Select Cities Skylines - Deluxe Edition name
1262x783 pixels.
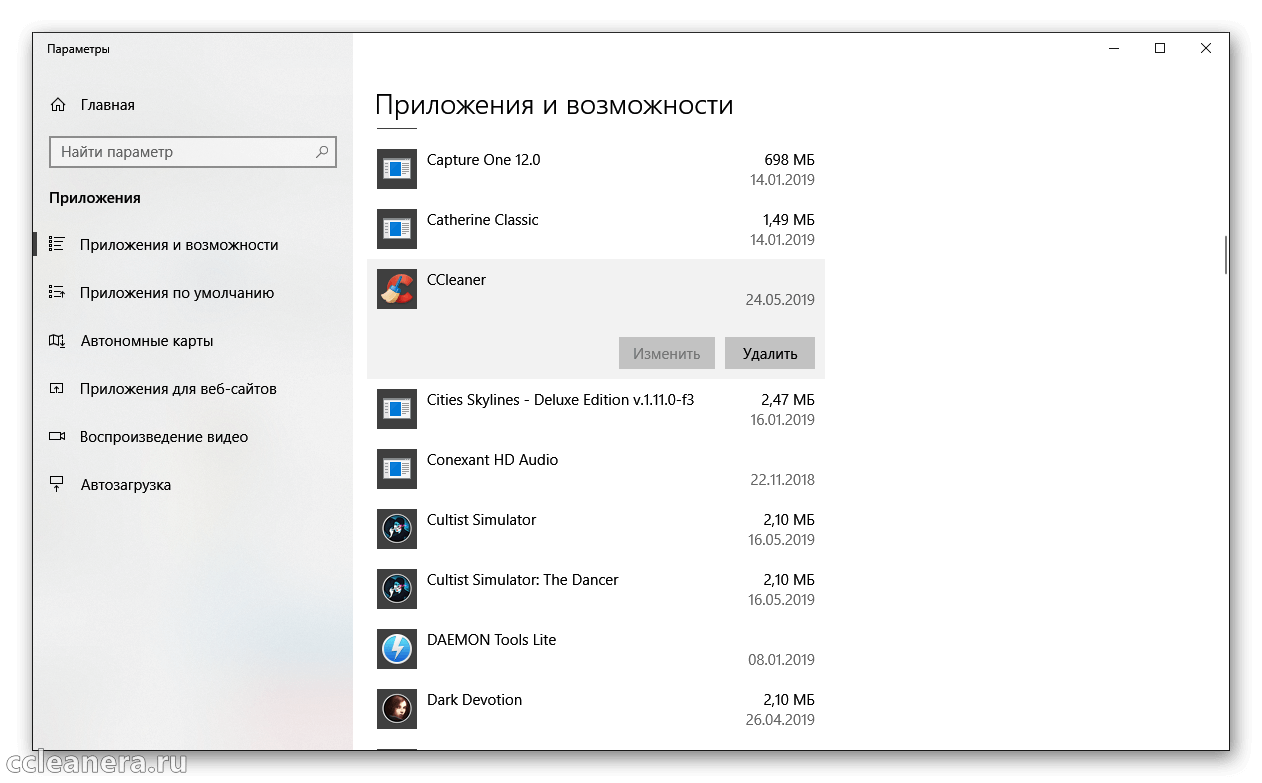click(x=560, y=400)
